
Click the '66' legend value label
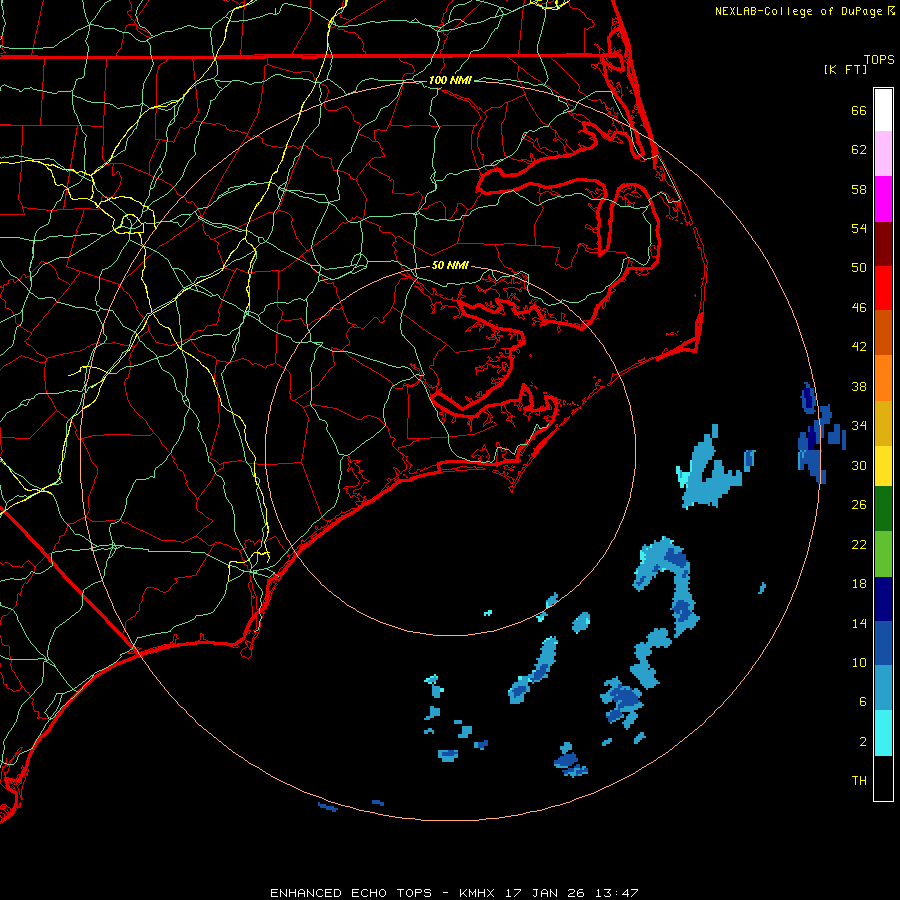pos(859,110)
